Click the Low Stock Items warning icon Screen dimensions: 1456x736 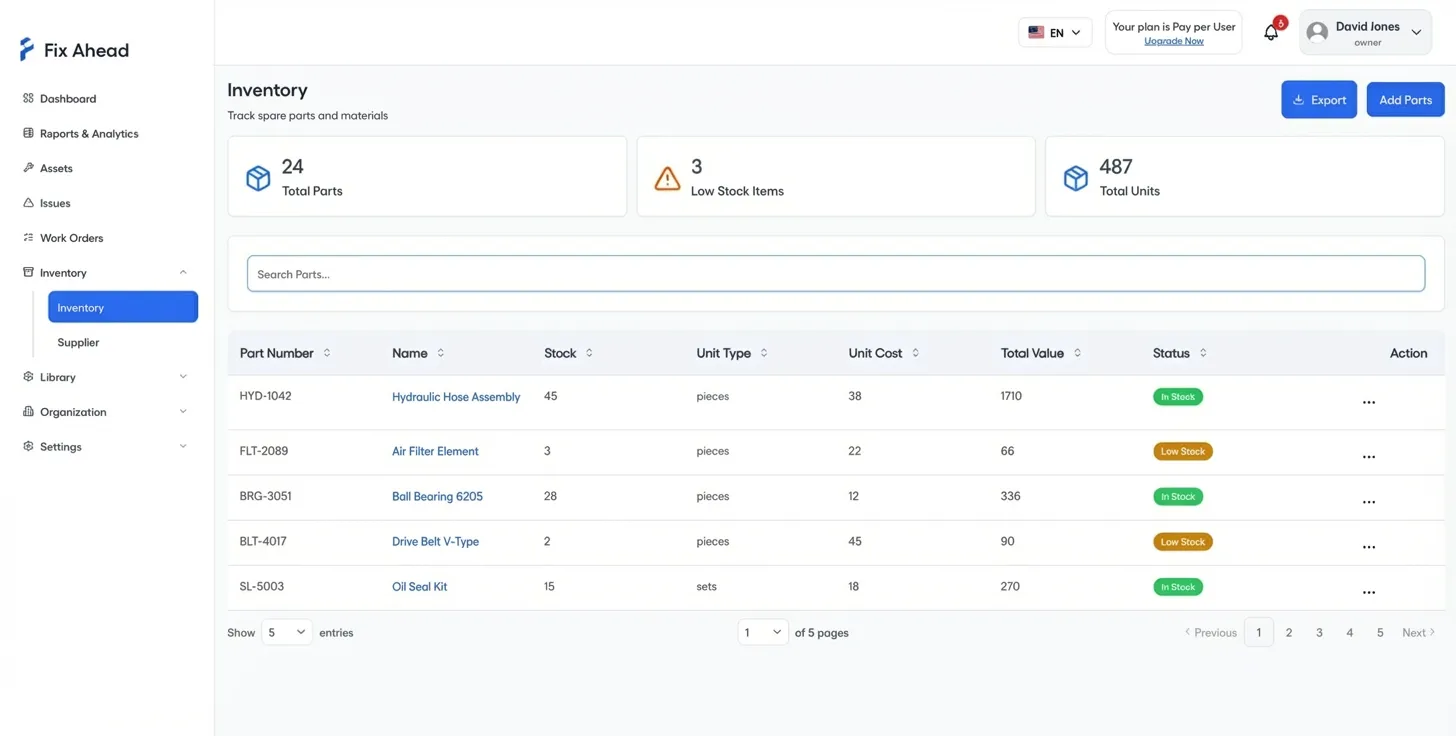[667, 178]
